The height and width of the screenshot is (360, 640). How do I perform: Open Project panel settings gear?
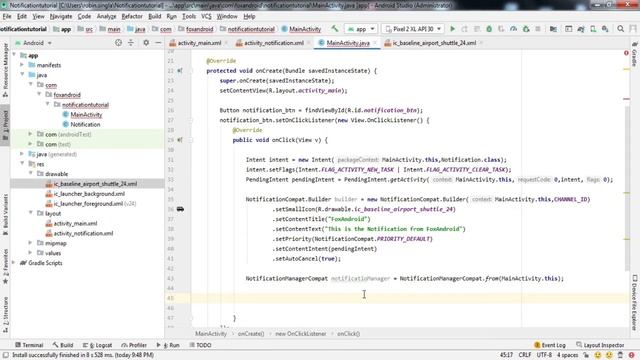[x=146, y=42]
